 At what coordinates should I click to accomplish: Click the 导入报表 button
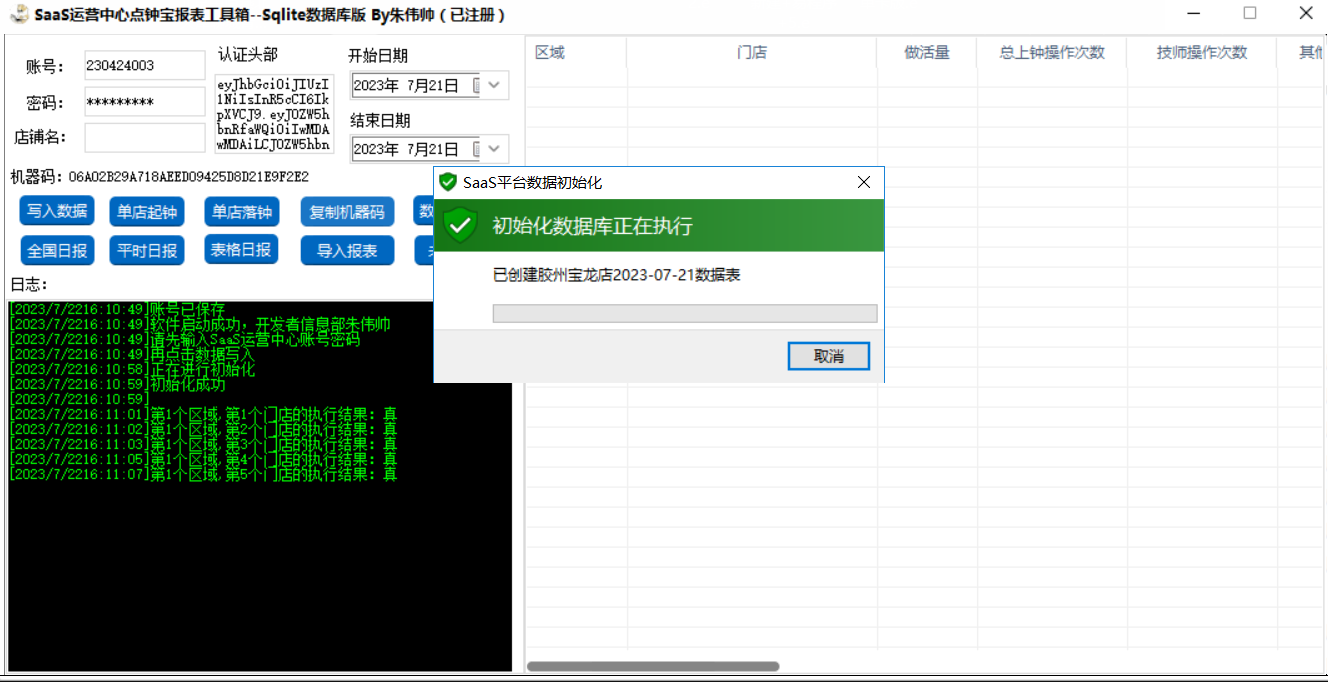pyautogui.click(x=347, y=251)
